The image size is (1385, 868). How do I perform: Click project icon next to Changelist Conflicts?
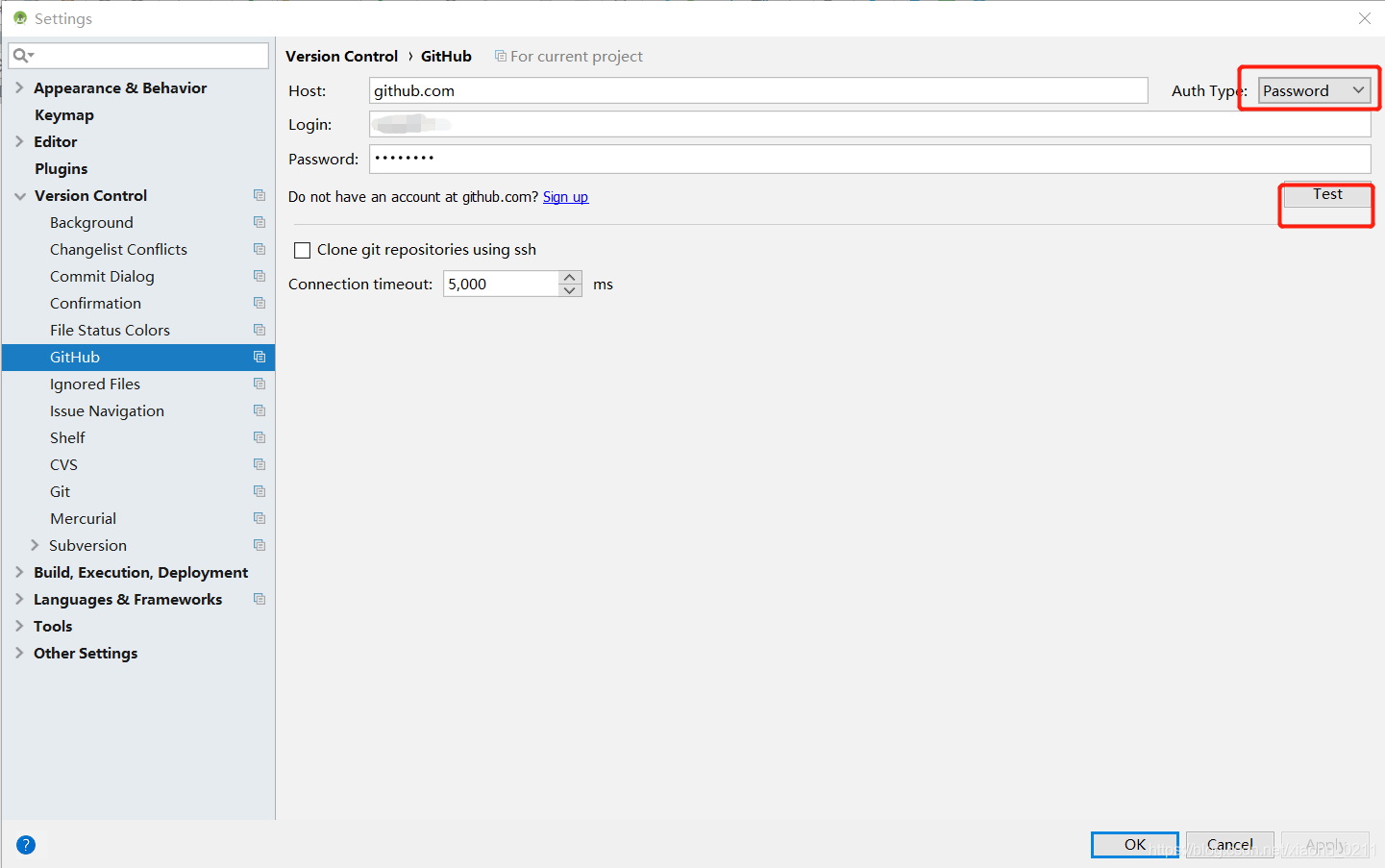pos(260,249)
